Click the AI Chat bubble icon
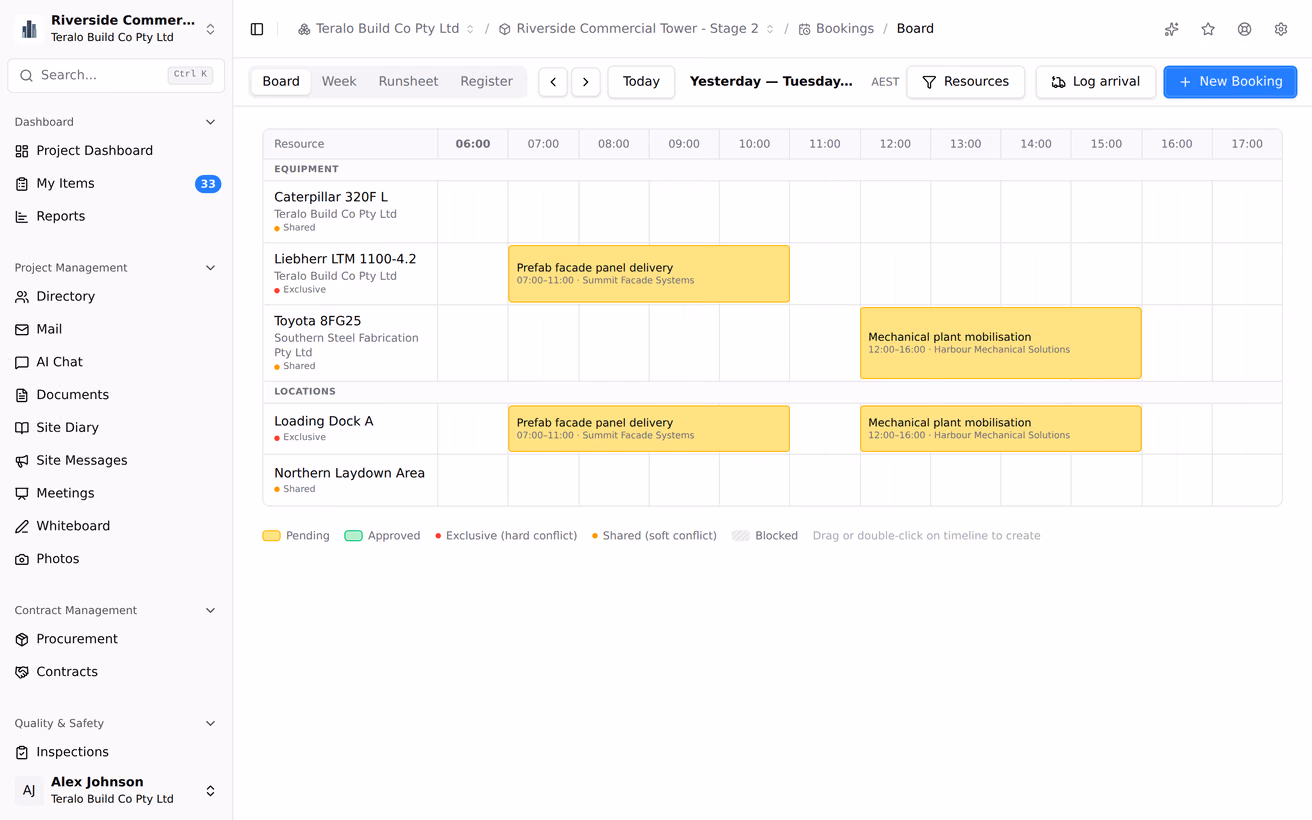This screenshot has width=1312, height=820. tap(22, 363)
